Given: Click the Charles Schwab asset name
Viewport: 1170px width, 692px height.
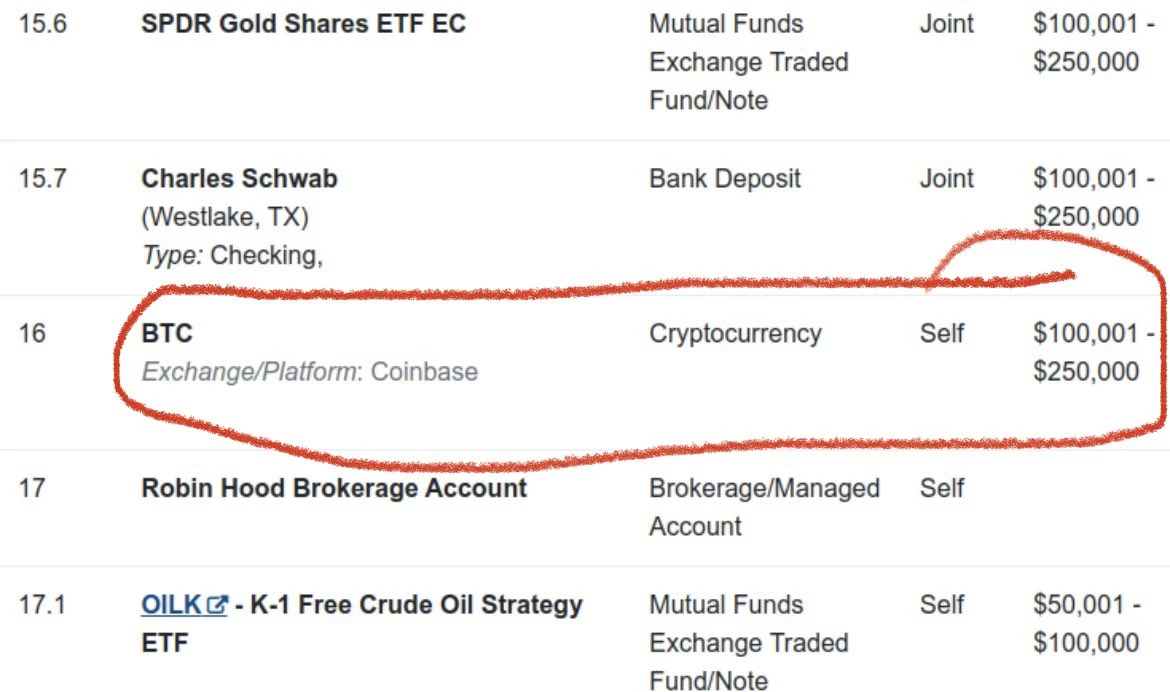Looking at the screenshot, I should (x=239, y=179).
